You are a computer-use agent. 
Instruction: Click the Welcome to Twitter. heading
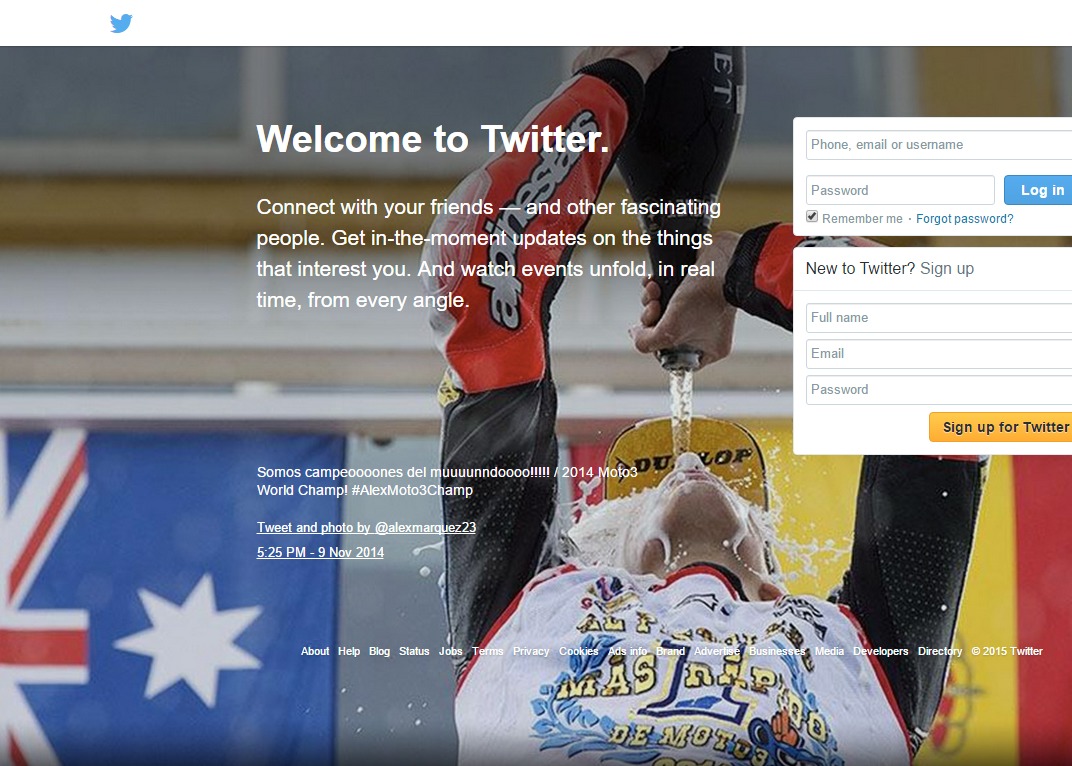(x=433, y=139)
